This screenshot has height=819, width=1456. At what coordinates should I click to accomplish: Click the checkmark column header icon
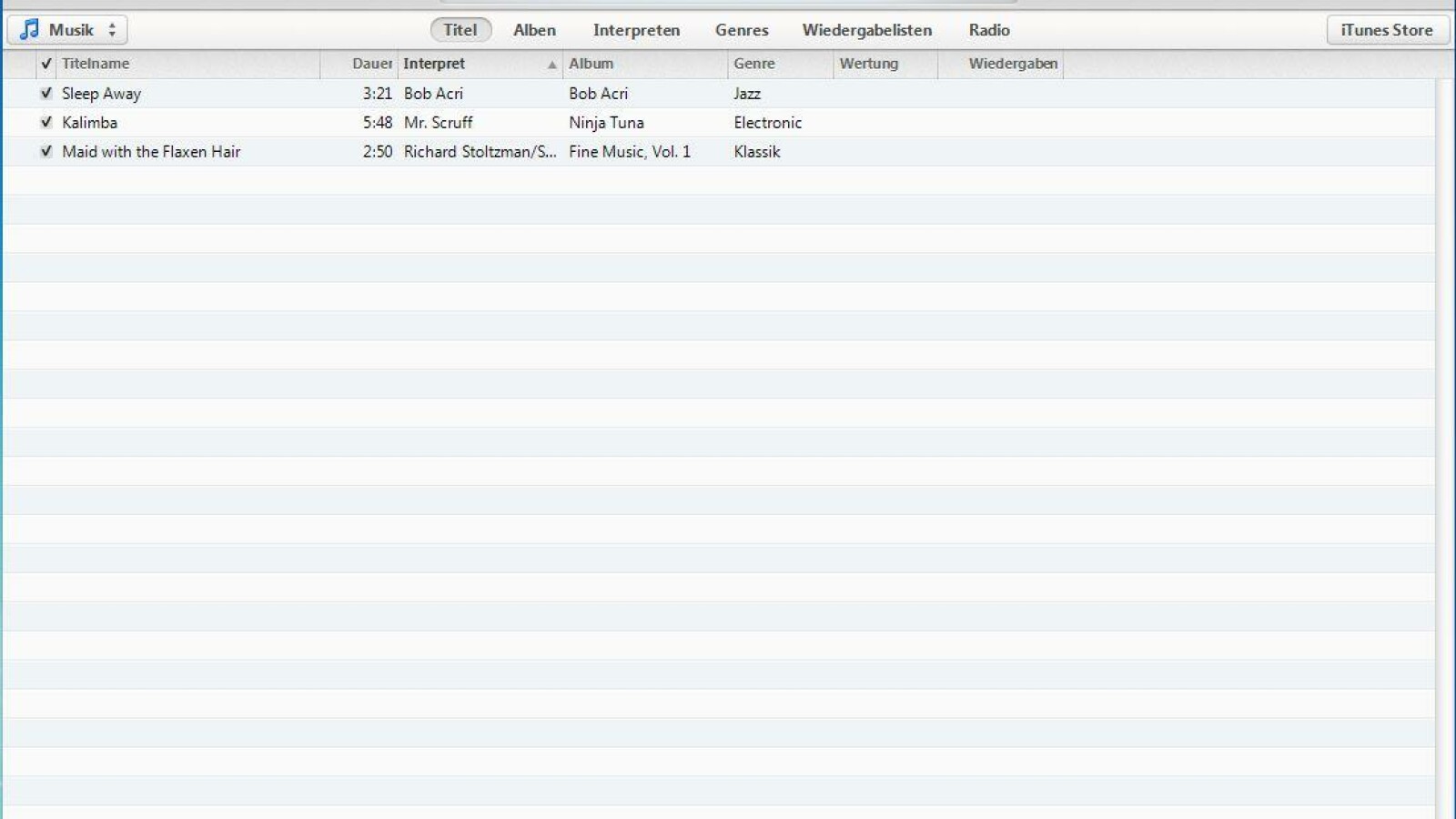[46, 64]
